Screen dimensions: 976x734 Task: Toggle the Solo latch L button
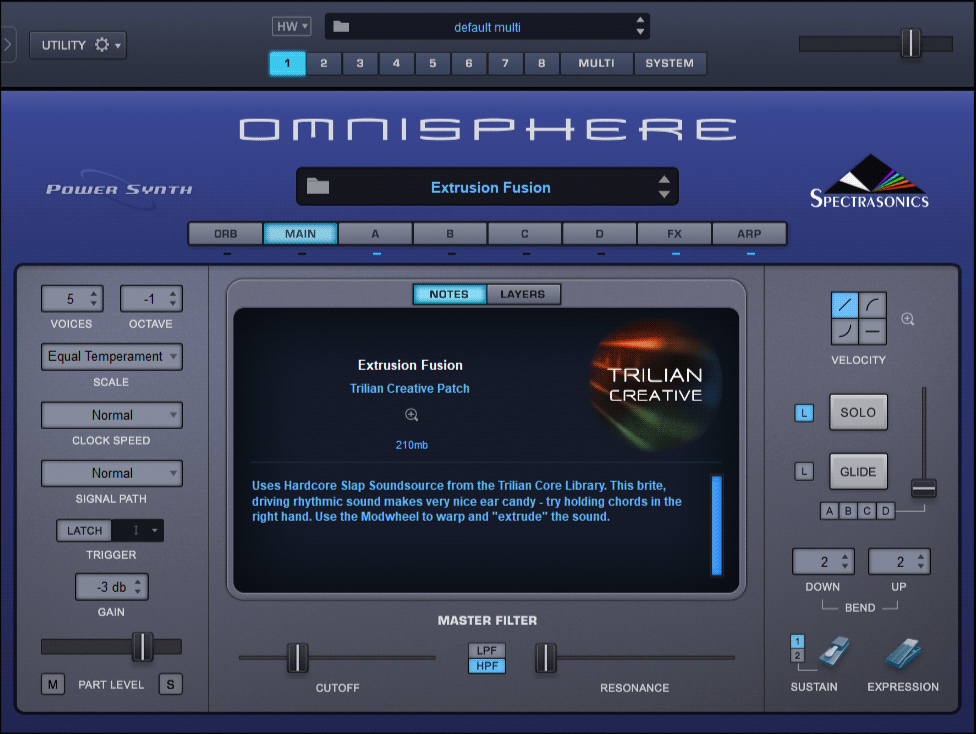coord(804,413)
